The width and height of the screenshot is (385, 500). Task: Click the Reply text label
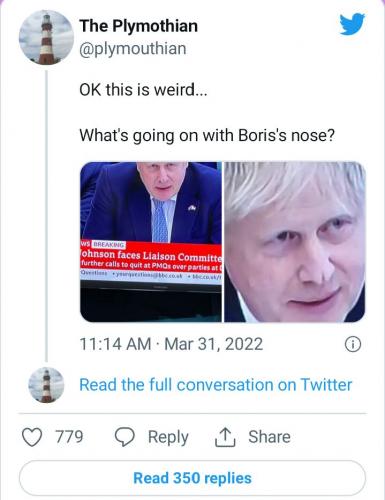(168, 437)
